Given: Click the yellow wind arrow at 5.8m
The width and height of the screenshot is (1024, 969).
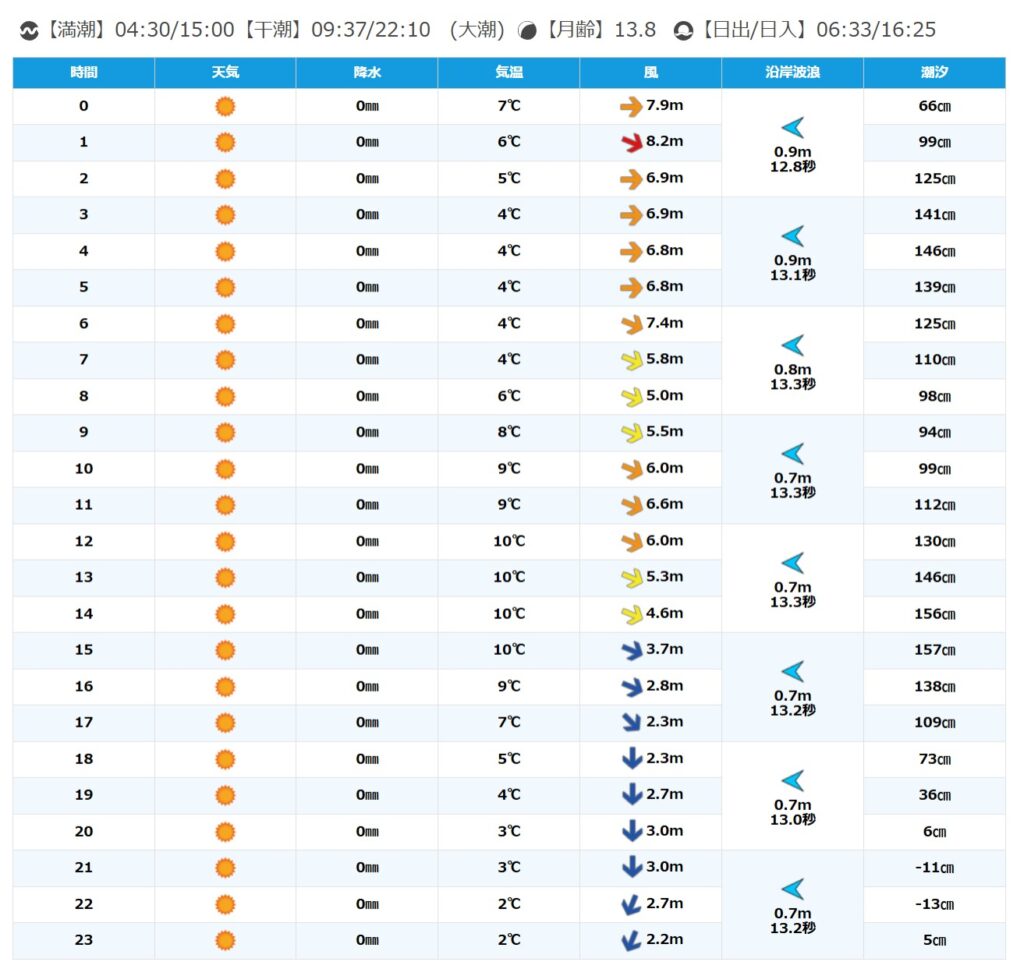Looking at the screenshot, I should 631,360.
